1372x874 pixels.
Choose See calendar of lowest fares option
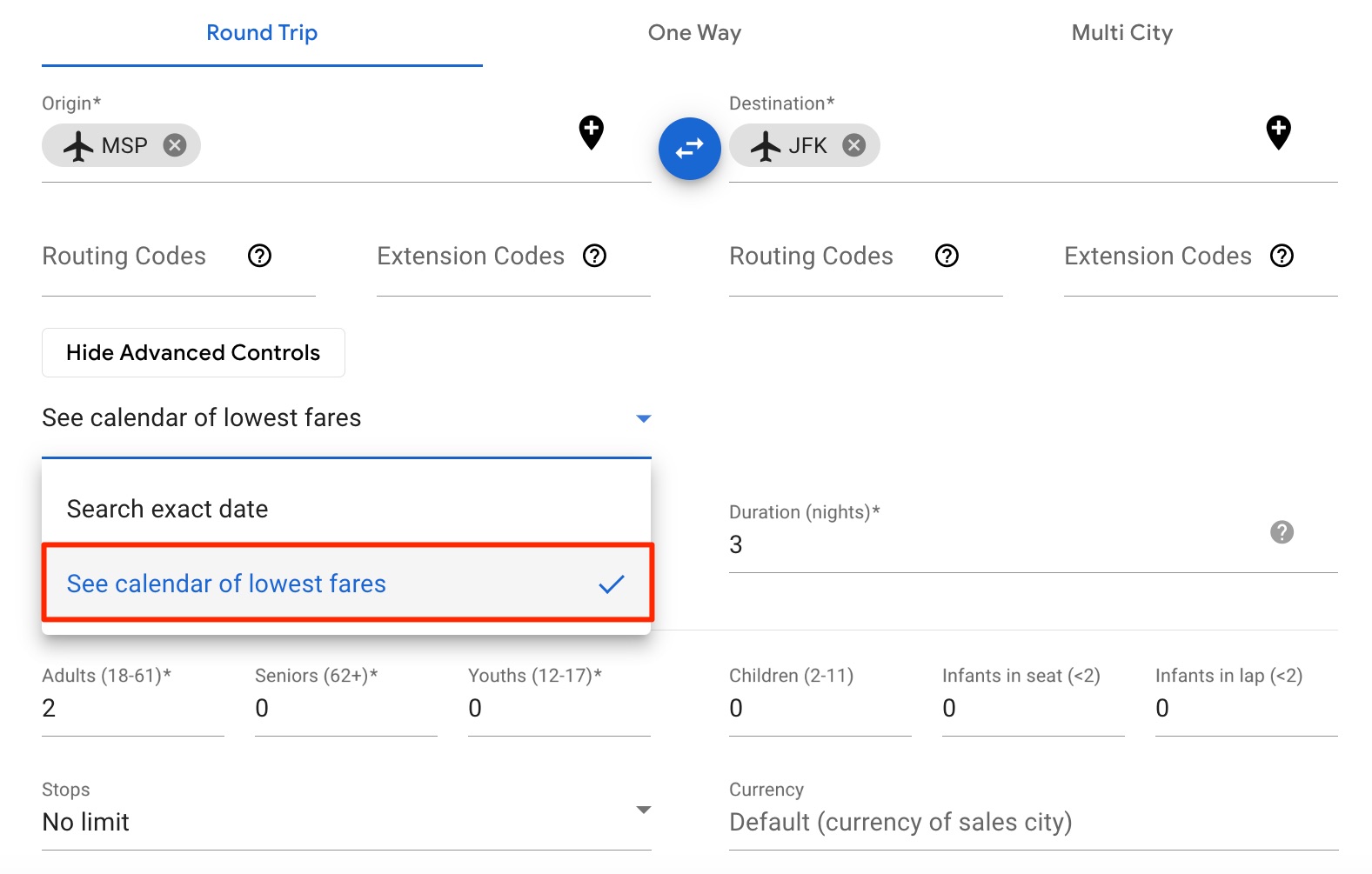pos(227,584)
